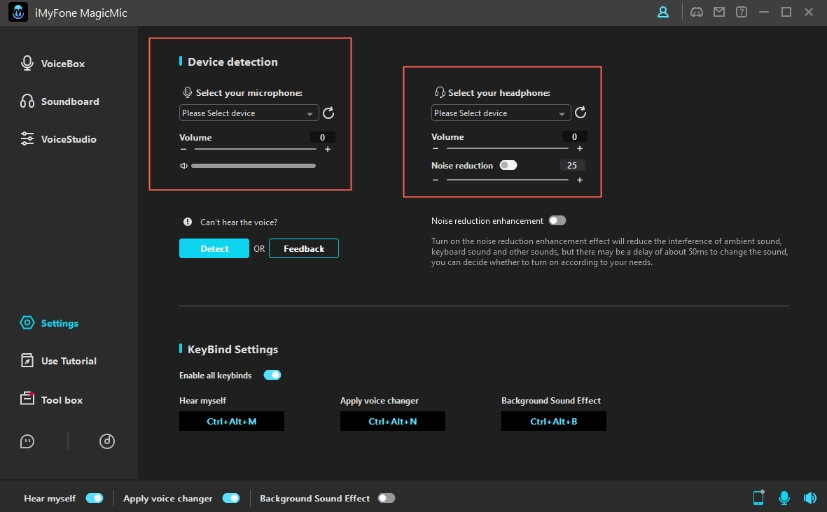Click the Can't hear the voice? text
This screenshot has height=512, width=827.
pyautogui.click(x=239, y=222)
